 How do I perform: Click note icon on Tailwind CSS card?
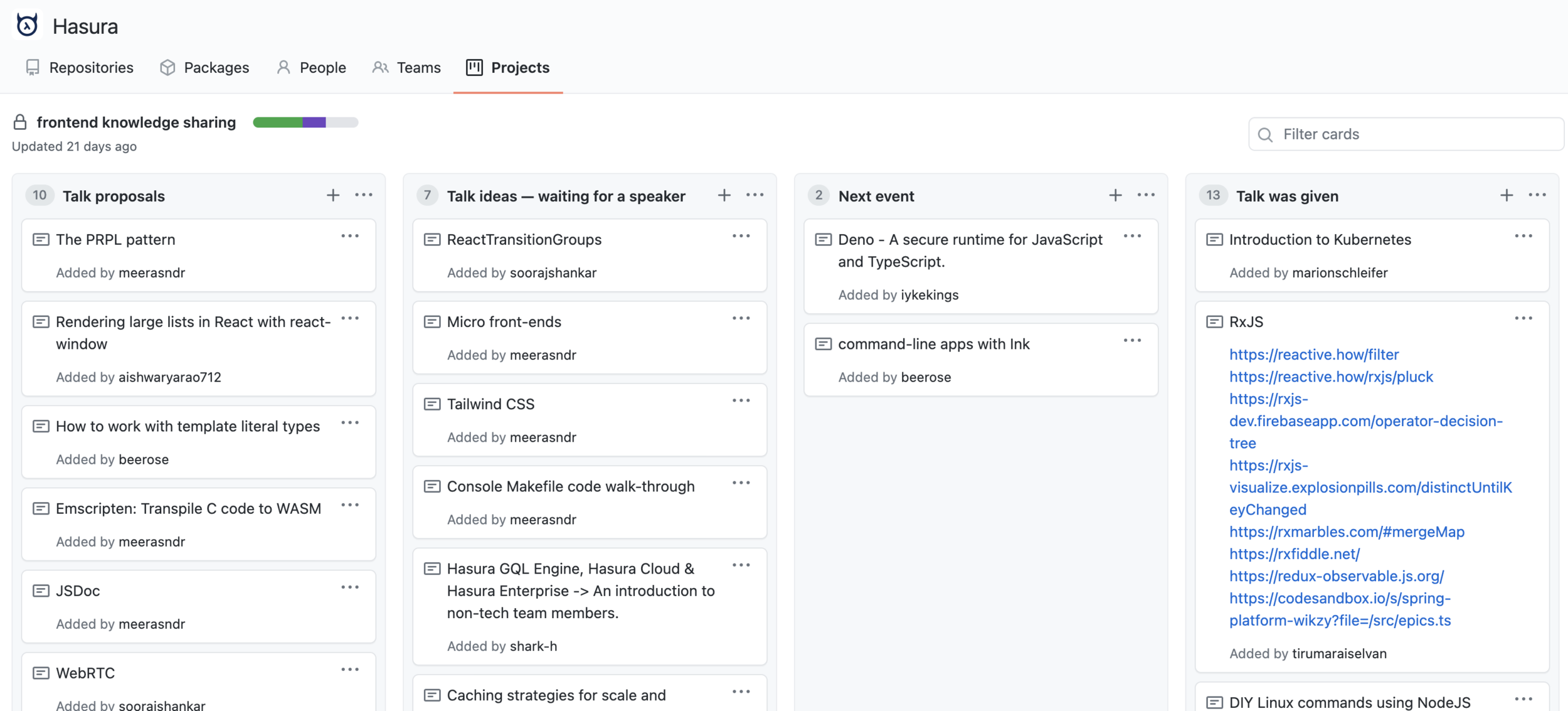click(x=432, y=404)
